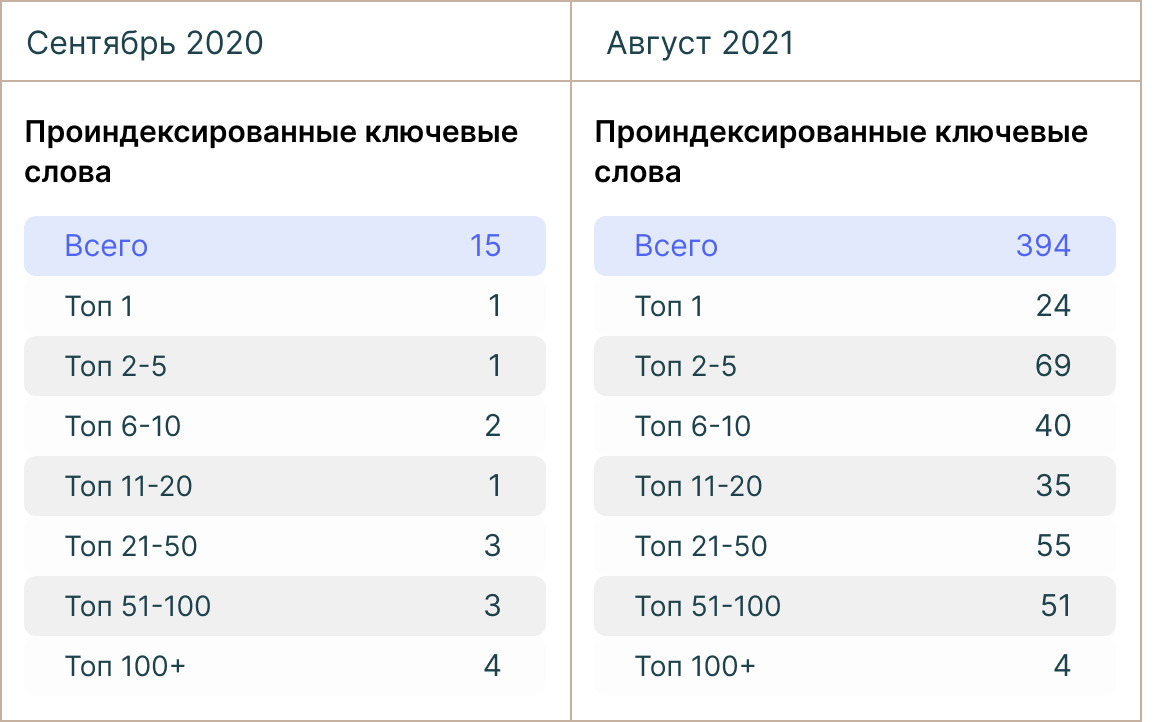Select Топ 2-5 row in Сентябрь 2020
Viewport: 1158px width, 722px height.
point(284,366)
